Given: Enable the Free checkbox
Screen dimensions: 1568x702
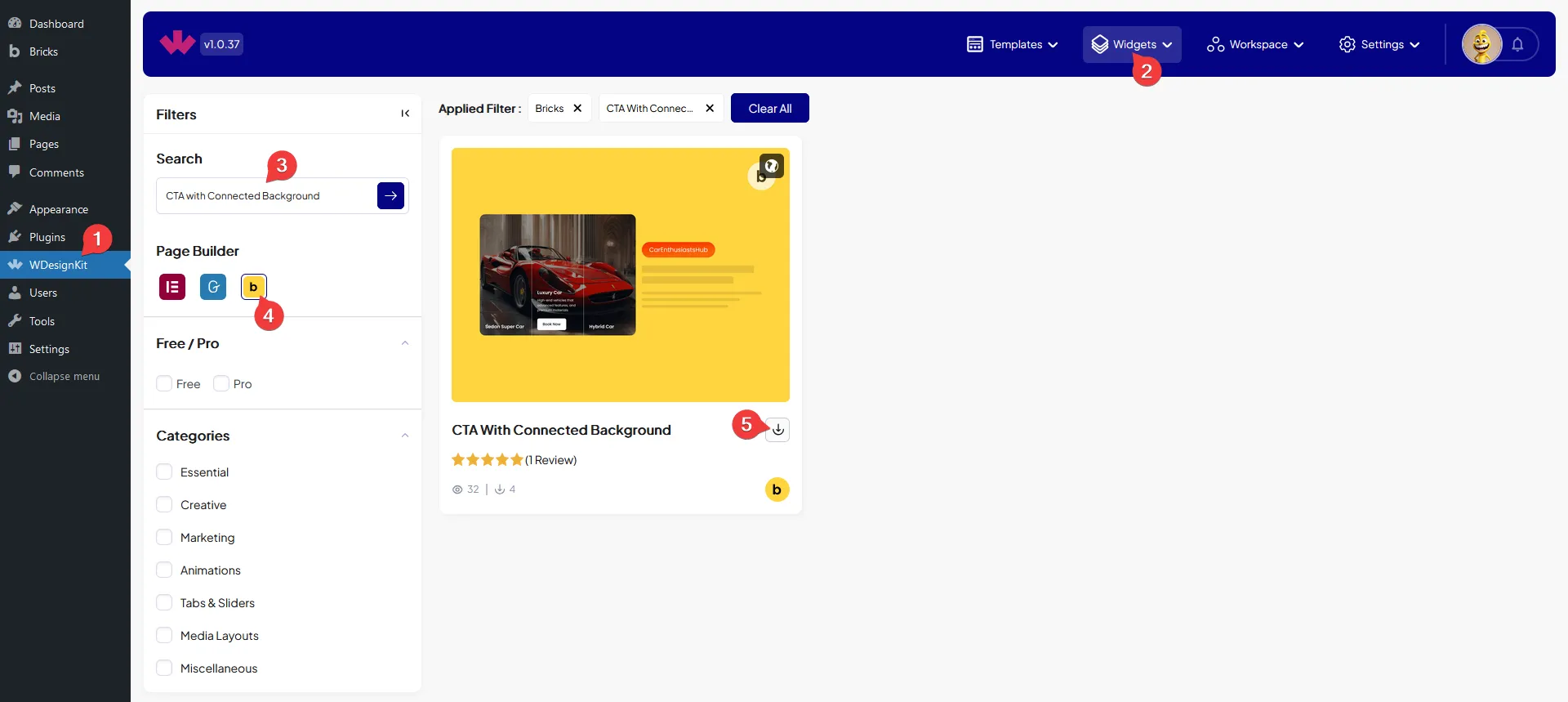Looking at the screenshot, I should click(x=164, y=384).
